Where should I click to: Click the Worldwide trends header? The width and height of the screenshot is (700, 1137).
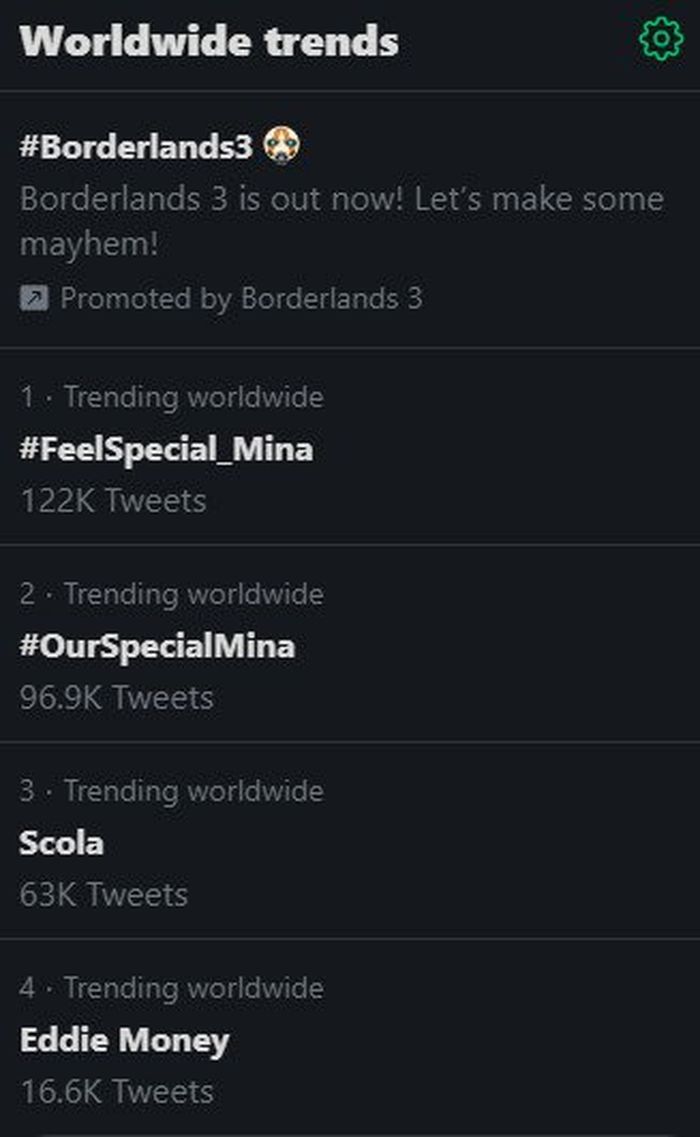point(209,41)
